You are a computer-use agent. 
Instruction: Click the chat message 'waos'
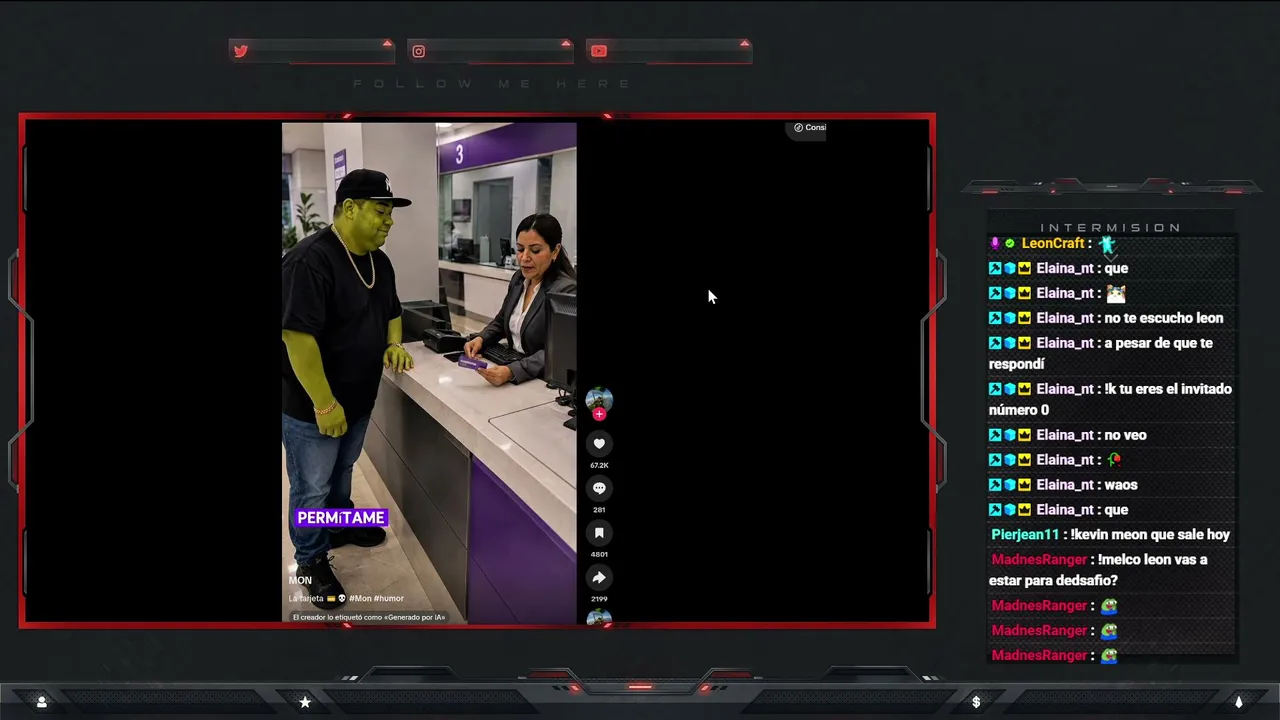click(x=1121, y=485)
